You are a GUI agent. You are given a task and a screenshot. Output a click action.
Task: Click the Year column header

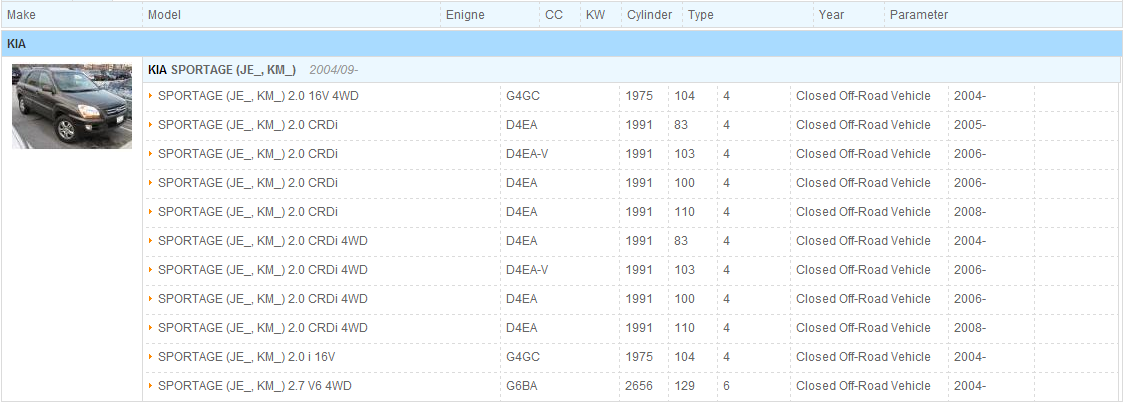(832, 15)
